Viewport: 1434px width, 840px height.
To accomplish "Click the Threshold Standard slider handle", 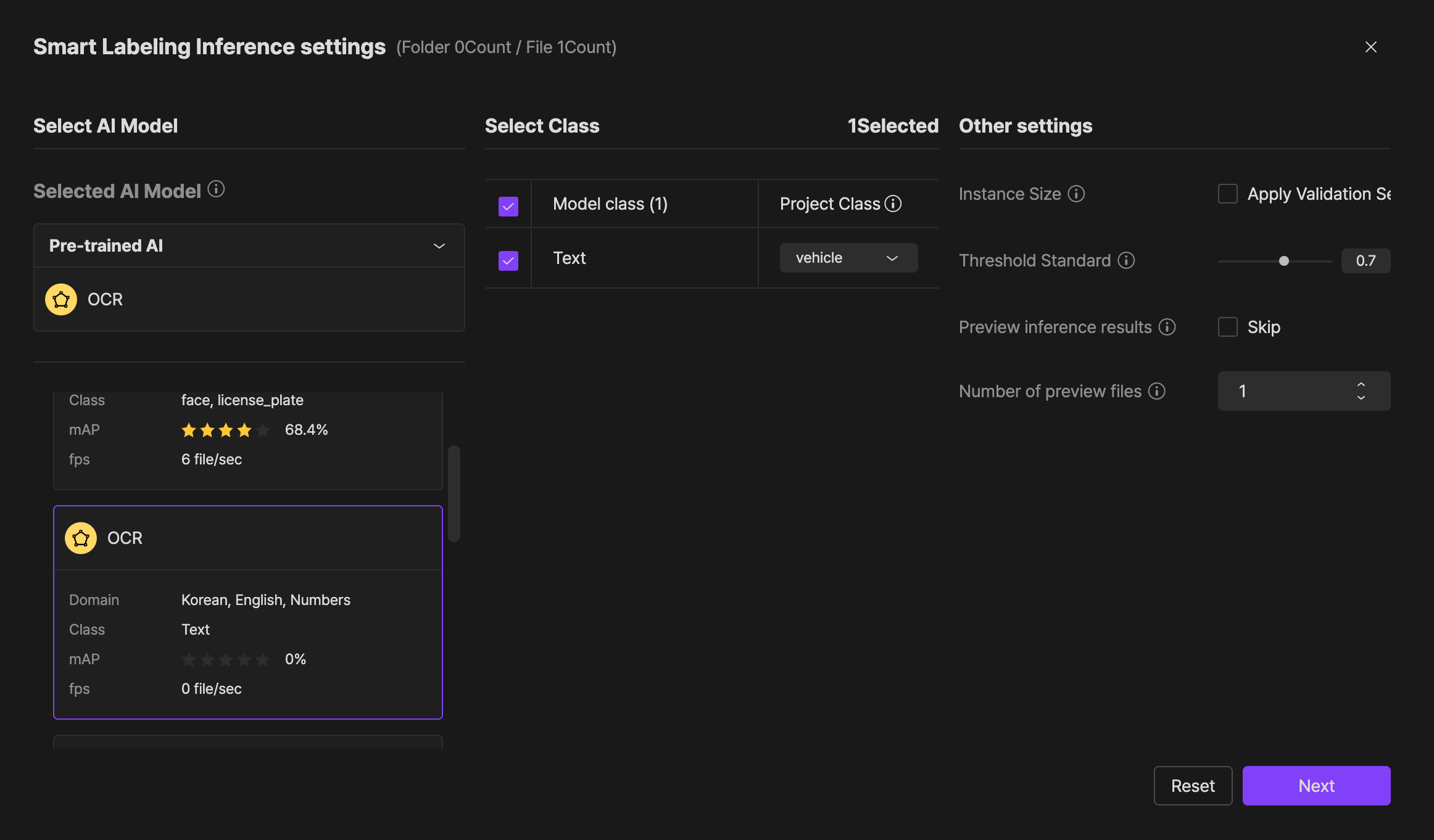I will point(1284,261).
